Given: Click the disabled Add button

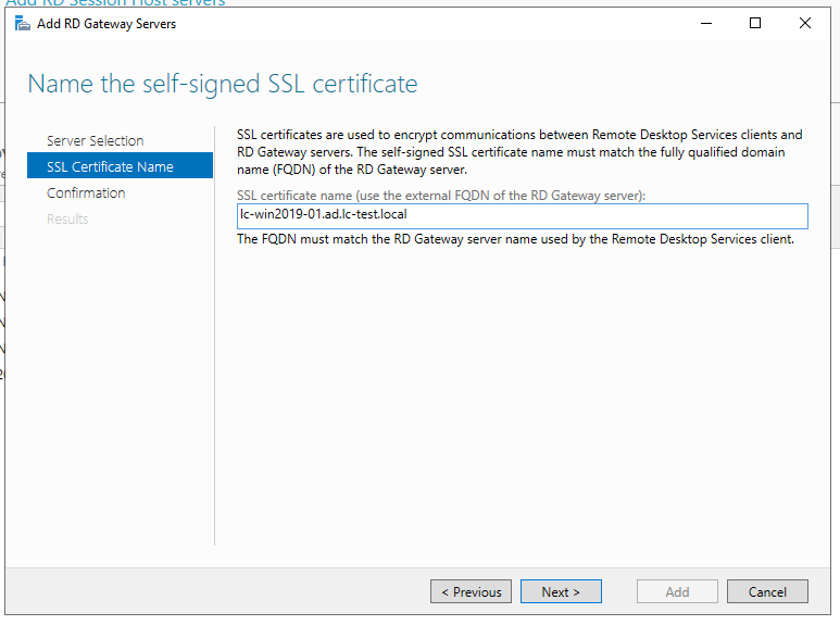Looking at the screenshot, I should [677, 592].
